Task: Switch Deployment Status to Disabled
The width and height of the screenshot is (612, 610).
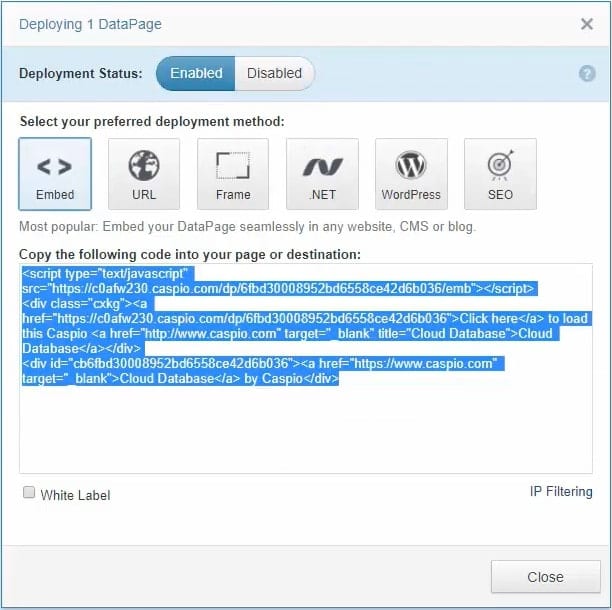Action: 274,73
